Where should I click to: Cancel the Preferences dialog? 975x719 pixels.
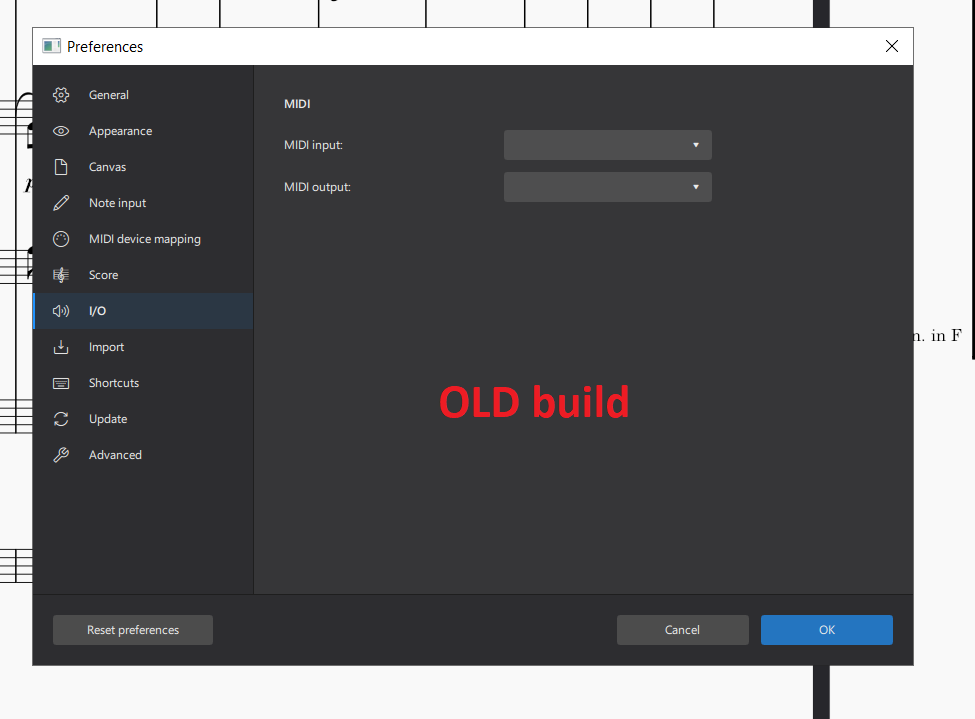coord(683,630)
